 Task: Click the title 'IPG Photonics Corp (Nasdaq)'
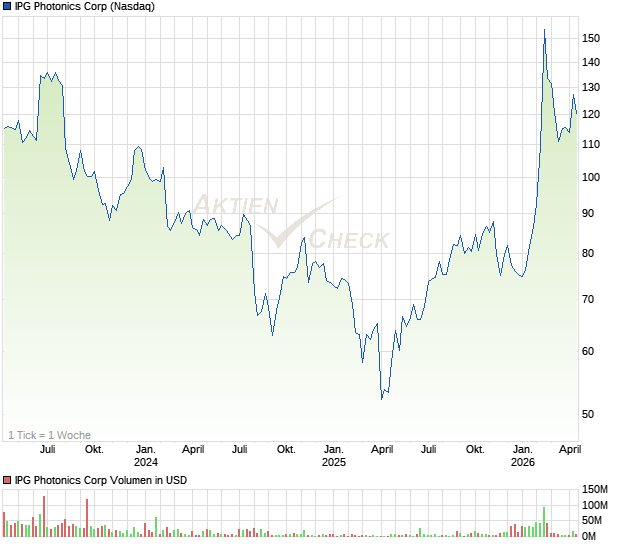(x=85, y=6)
